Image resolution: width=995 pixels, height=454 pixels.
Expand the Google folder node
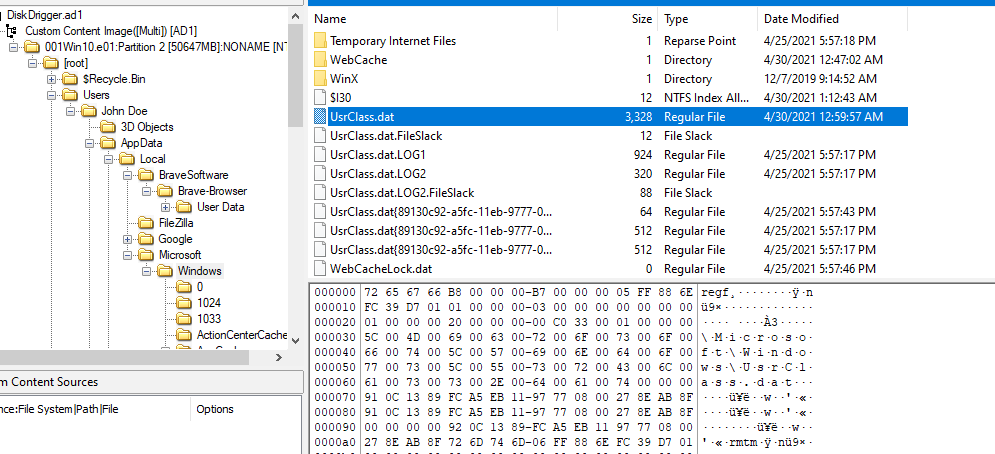pos(127,239)
